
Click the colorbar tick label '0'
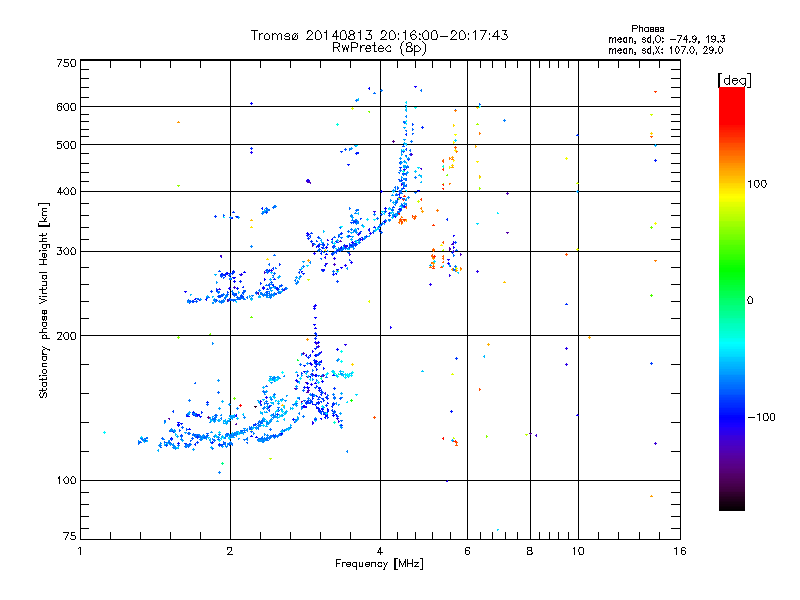point(750,301)
